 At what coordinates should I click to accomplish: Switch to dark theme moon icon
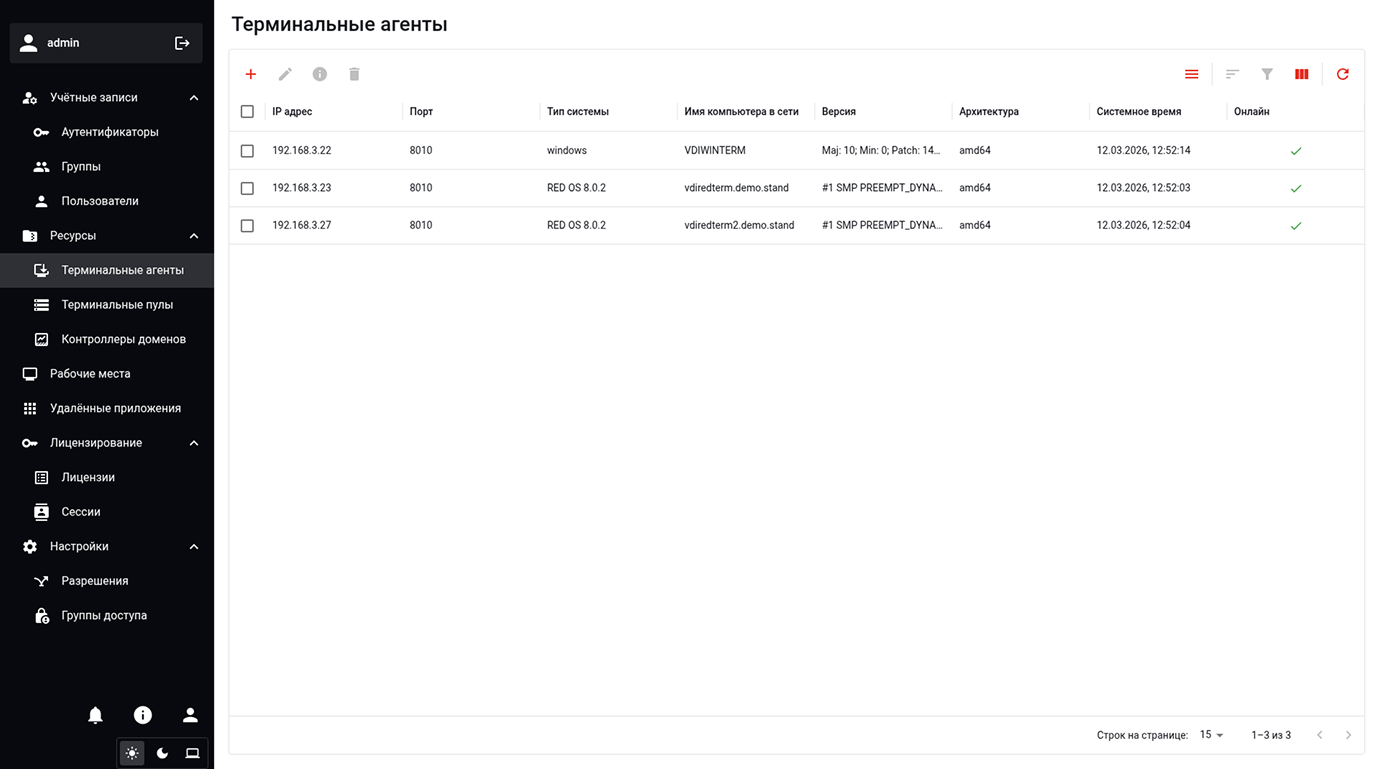[x=162, y=753]
